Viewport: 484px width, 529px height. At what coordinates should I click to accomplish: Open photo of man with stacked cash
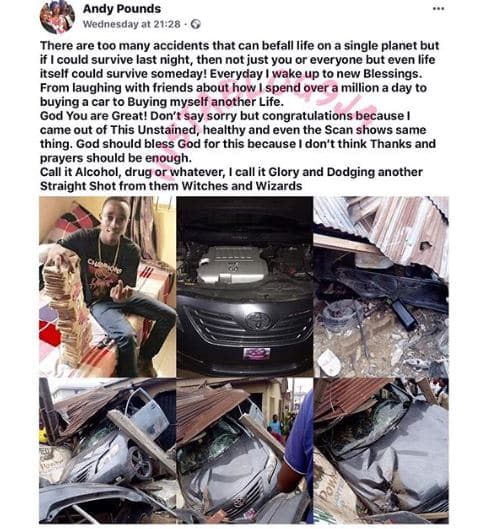click(107, 286)
